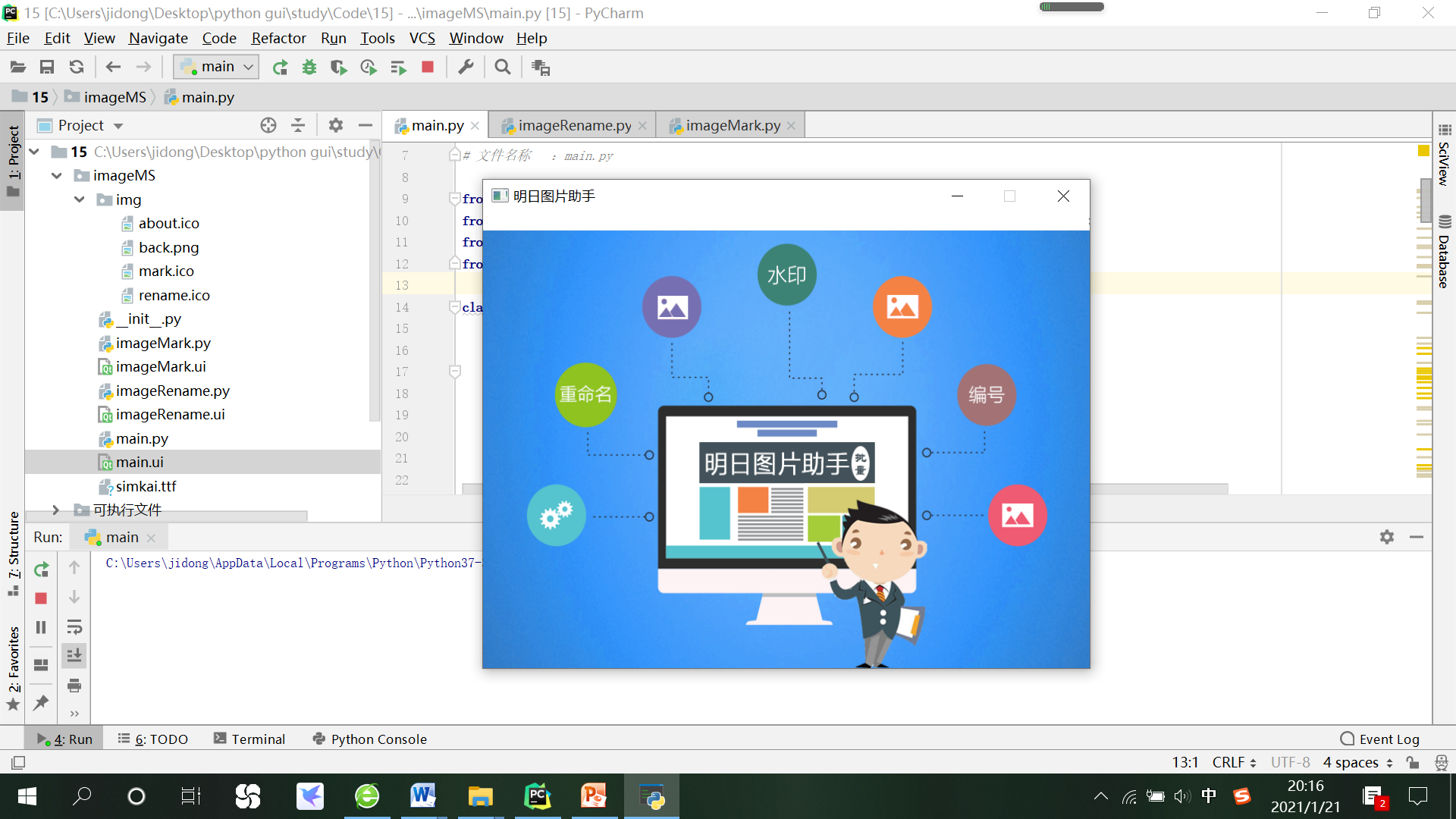1456x819 pixels.
Task: Click the 水印 circle in the app window
Action: (786, 275)
